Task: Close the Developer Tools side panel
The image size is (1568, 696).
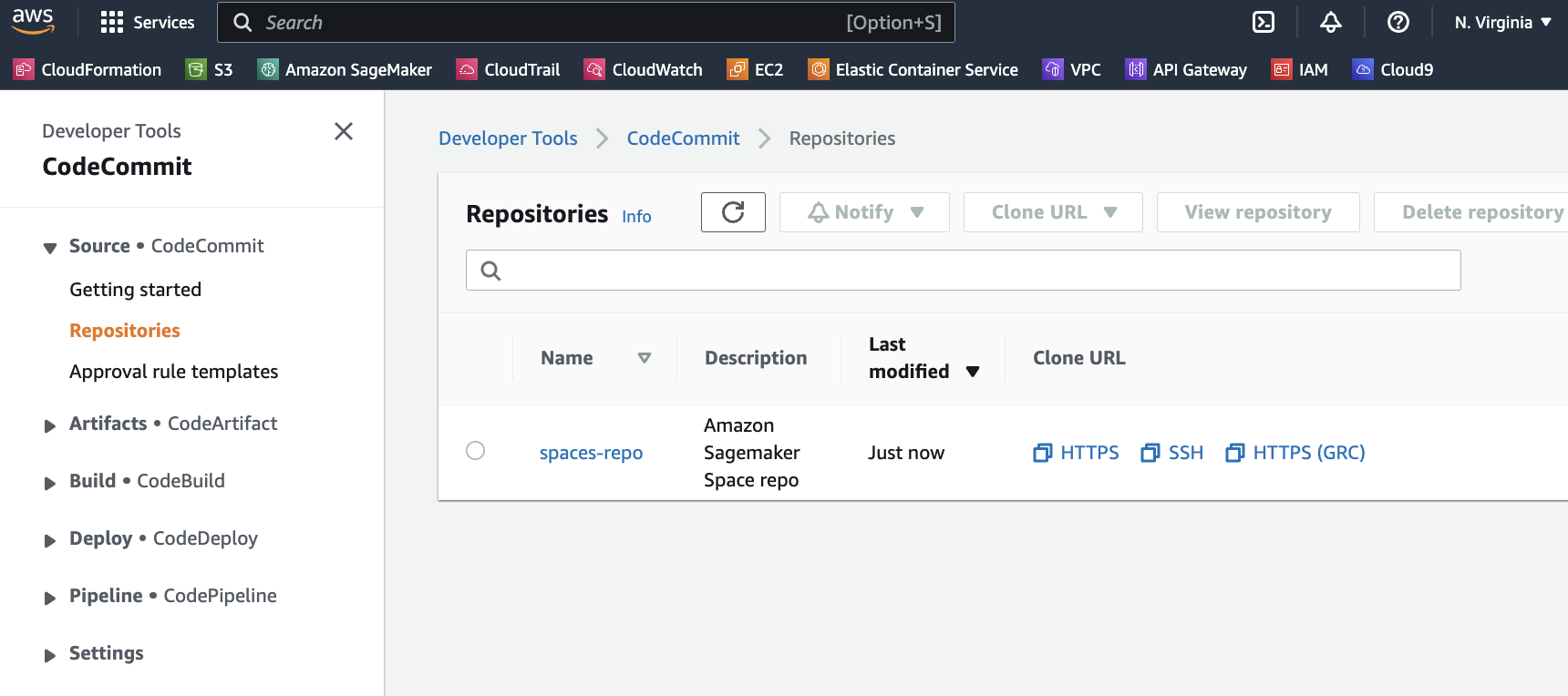Action: 344,131
